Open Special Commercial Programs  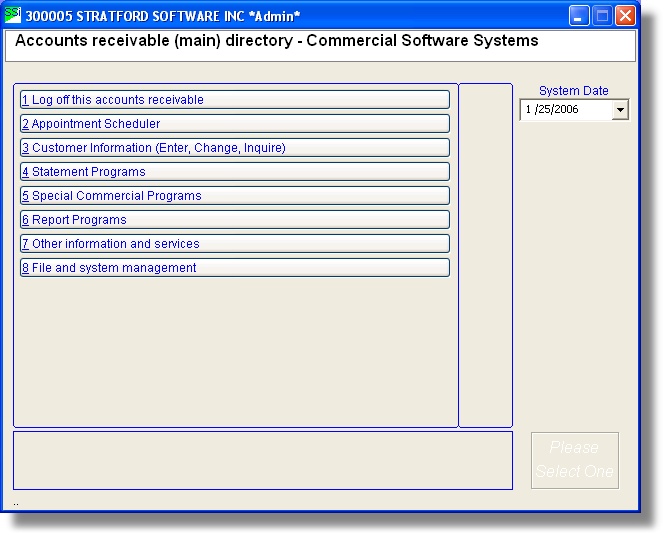[235, 196]
